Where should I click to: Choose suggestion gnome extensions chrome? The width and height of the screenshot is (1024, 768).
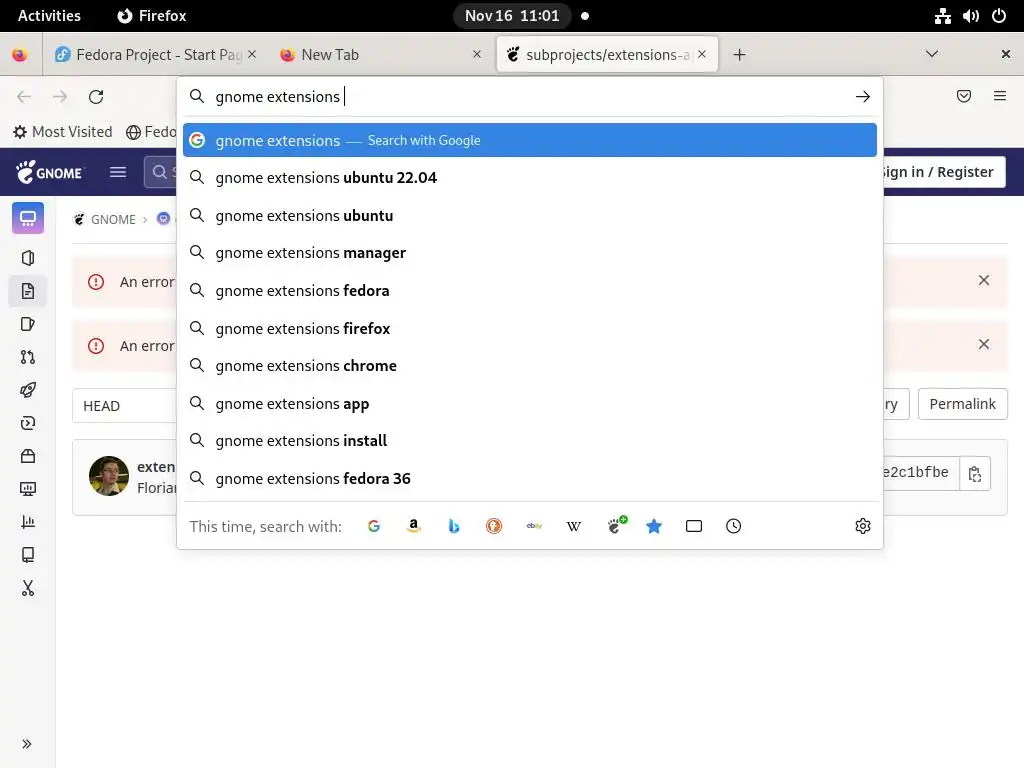pos(530,366)
